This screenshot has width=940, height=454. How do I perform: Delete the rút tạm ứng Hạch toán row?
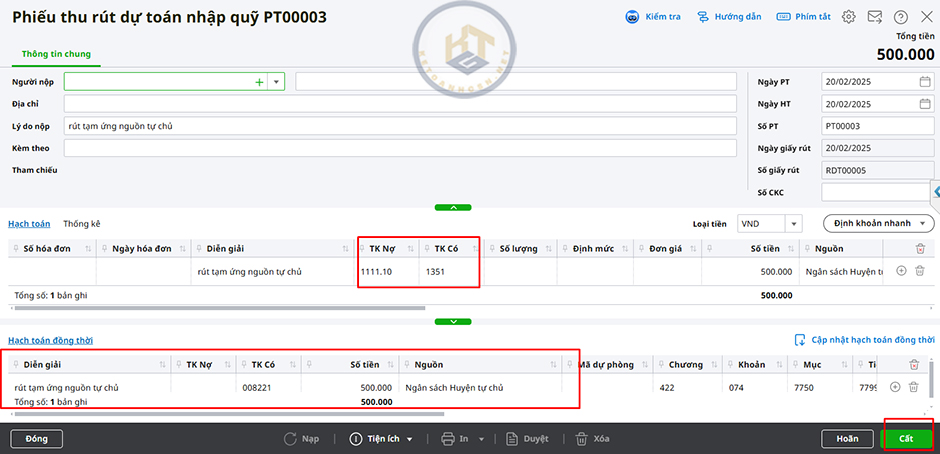click(913, 271)
